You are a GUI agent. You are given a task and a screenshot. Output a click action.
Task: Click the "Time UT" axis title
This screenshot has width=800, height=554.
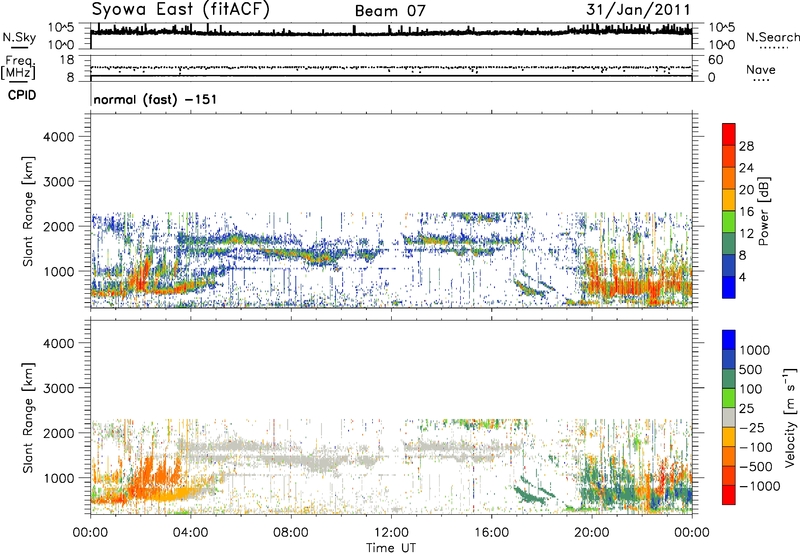tap(391, 548)
